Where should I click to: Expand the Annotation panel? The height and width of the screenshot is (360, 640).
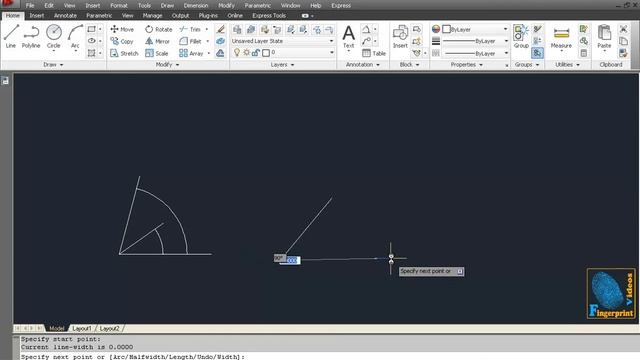[x=362, y=64]
